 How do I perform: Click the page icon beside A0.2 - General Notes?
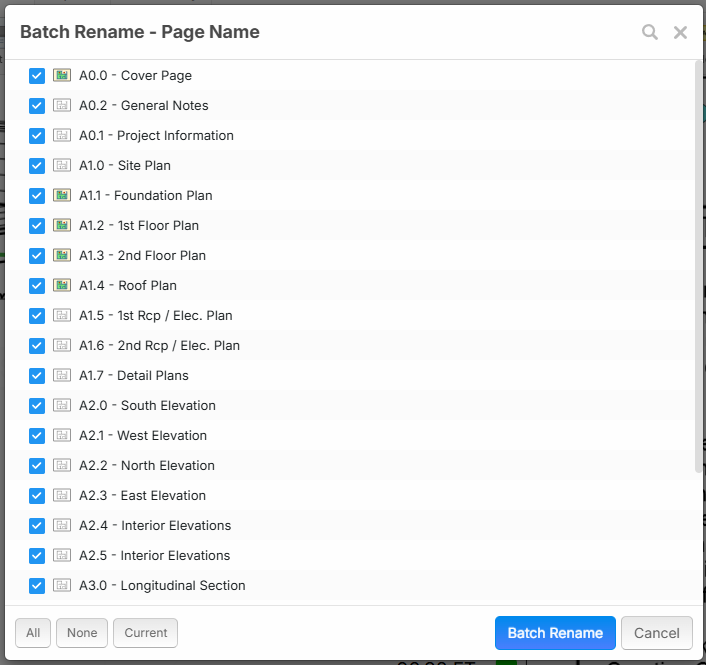click(62, 105)
